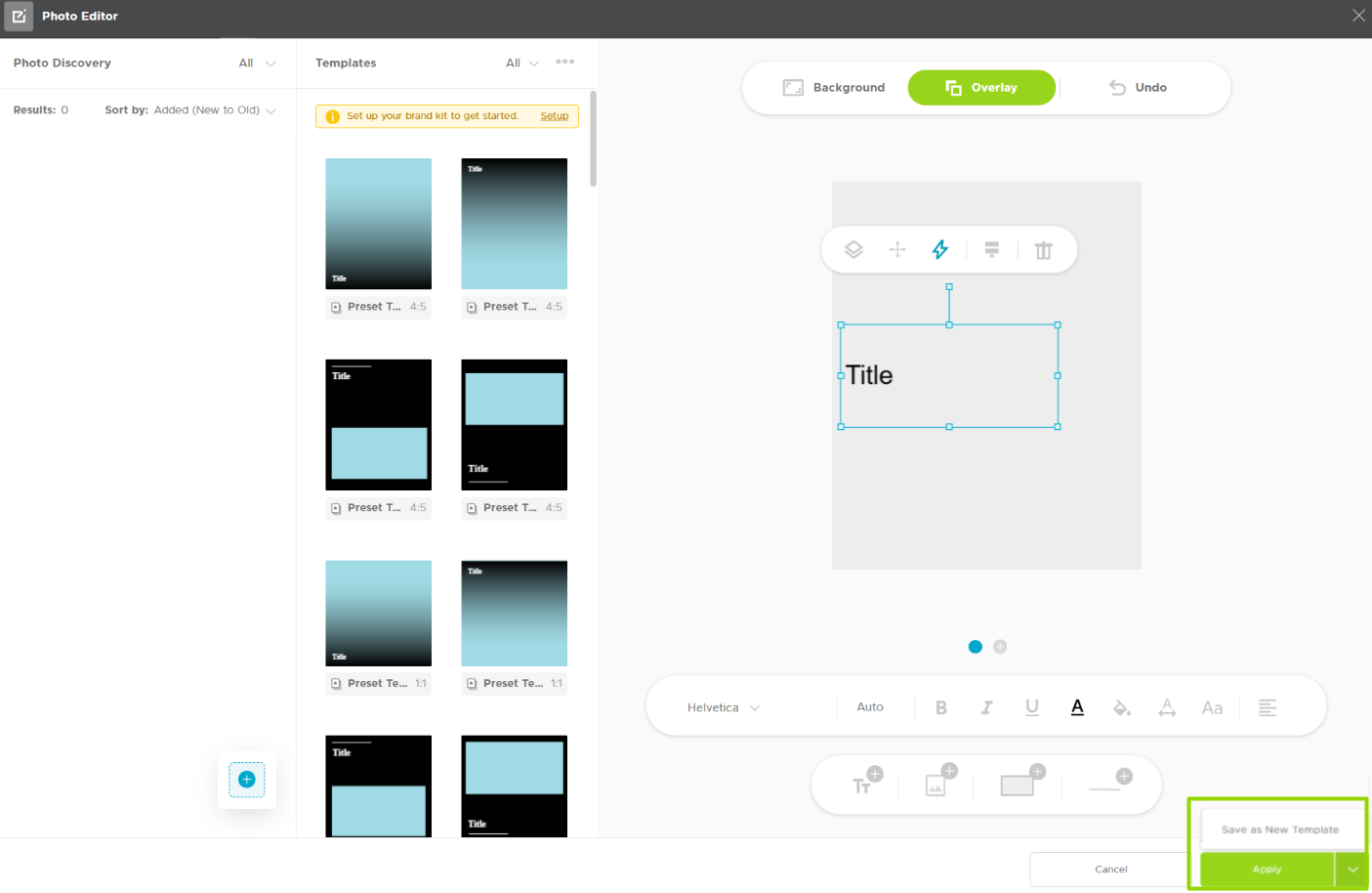This screenshot has width=1372, height=893.
Task: Open the text fill color bucket
Action: point(1122,707)
